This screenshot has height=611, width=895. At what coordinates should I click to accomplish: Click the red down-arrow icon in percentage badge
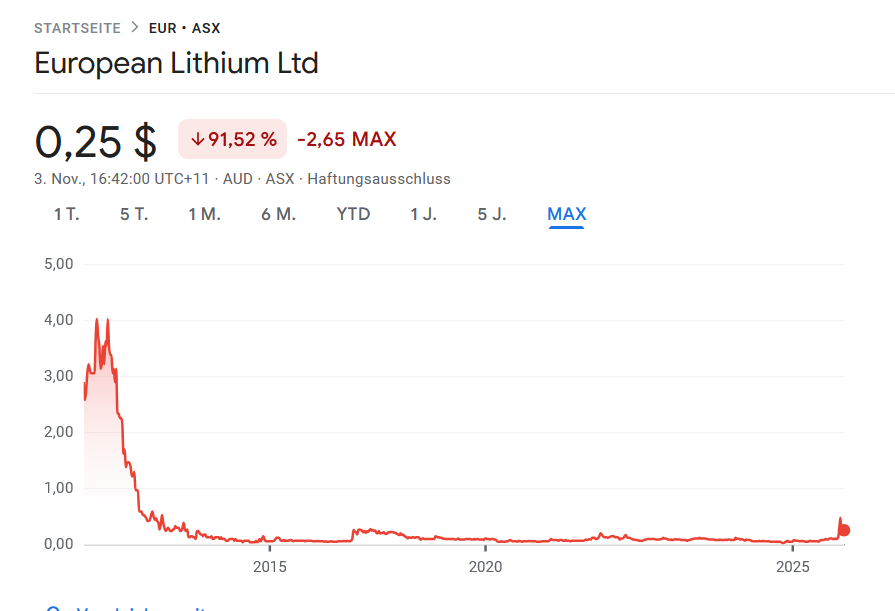(197, 139)
